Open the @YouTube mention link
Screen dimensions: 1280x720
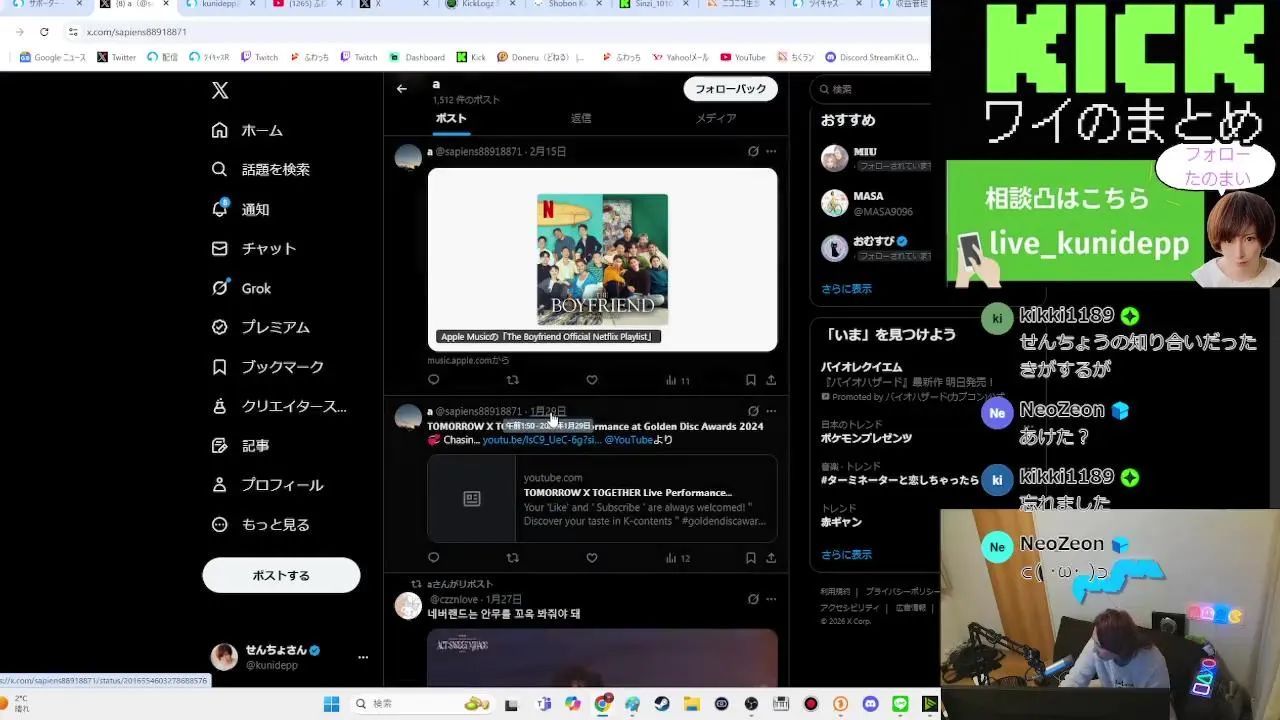tap(628, 440)
